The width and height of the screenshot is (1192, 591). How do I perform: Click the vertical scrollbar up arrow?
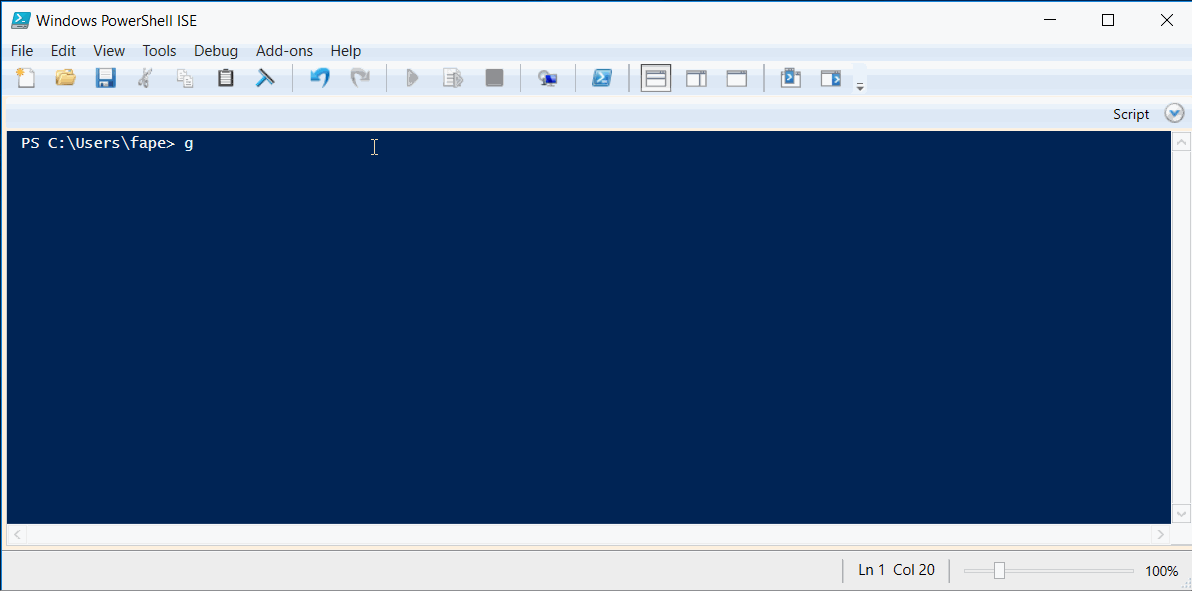(1181, 142)
